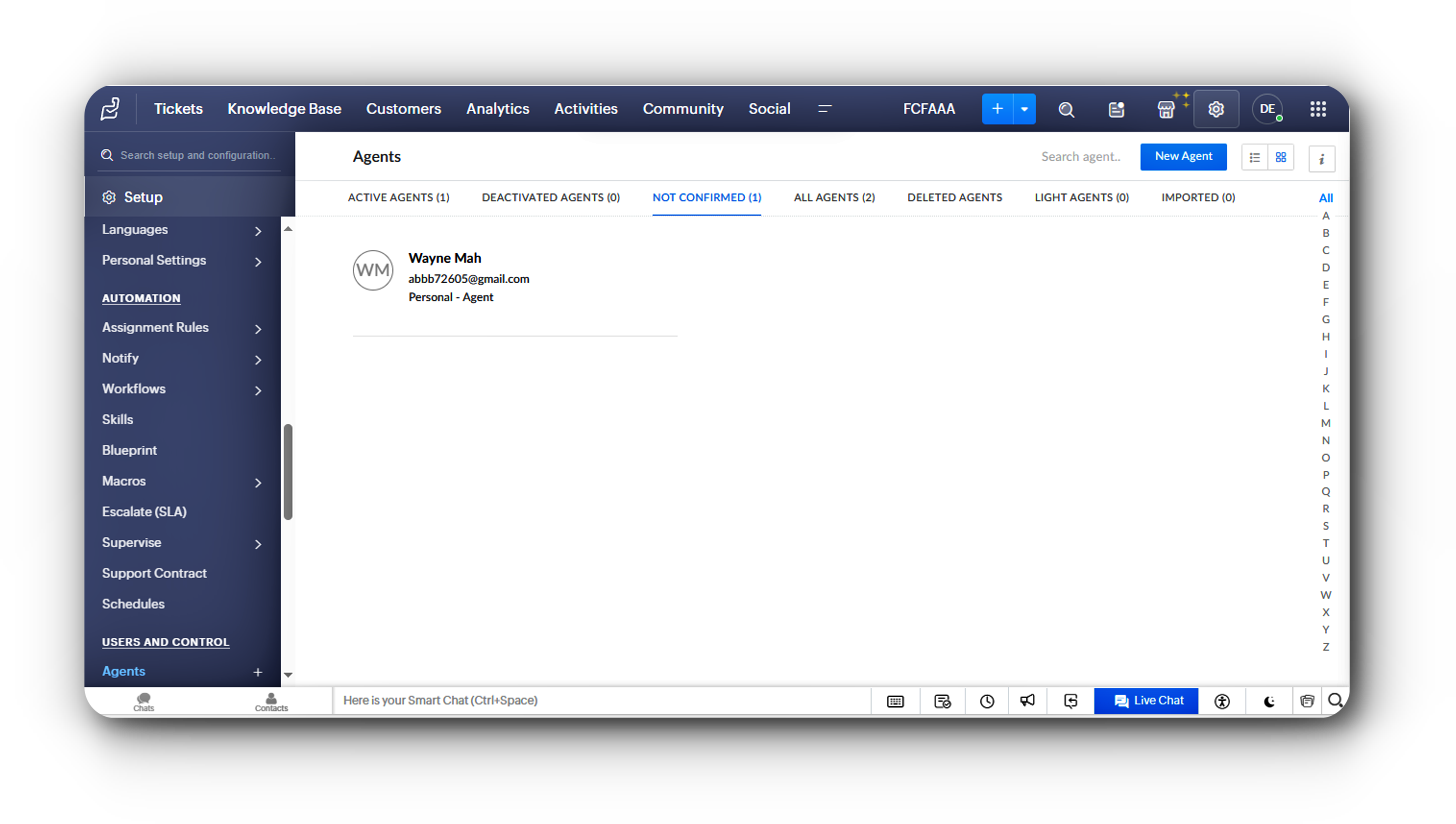Open Skills in the setup sidebar

tap(117, 419)
